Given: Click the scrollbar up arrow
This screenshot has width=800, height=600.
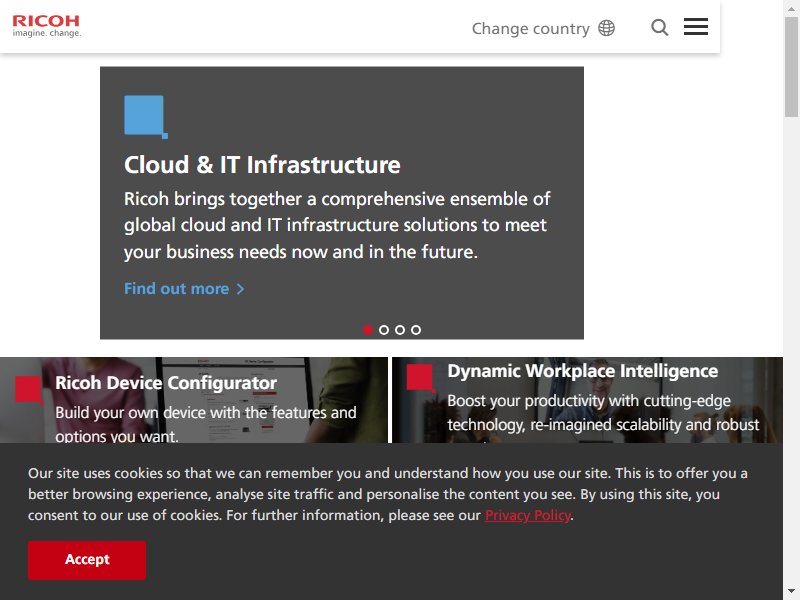Looking at the screenshot, I should pos(791,7).
